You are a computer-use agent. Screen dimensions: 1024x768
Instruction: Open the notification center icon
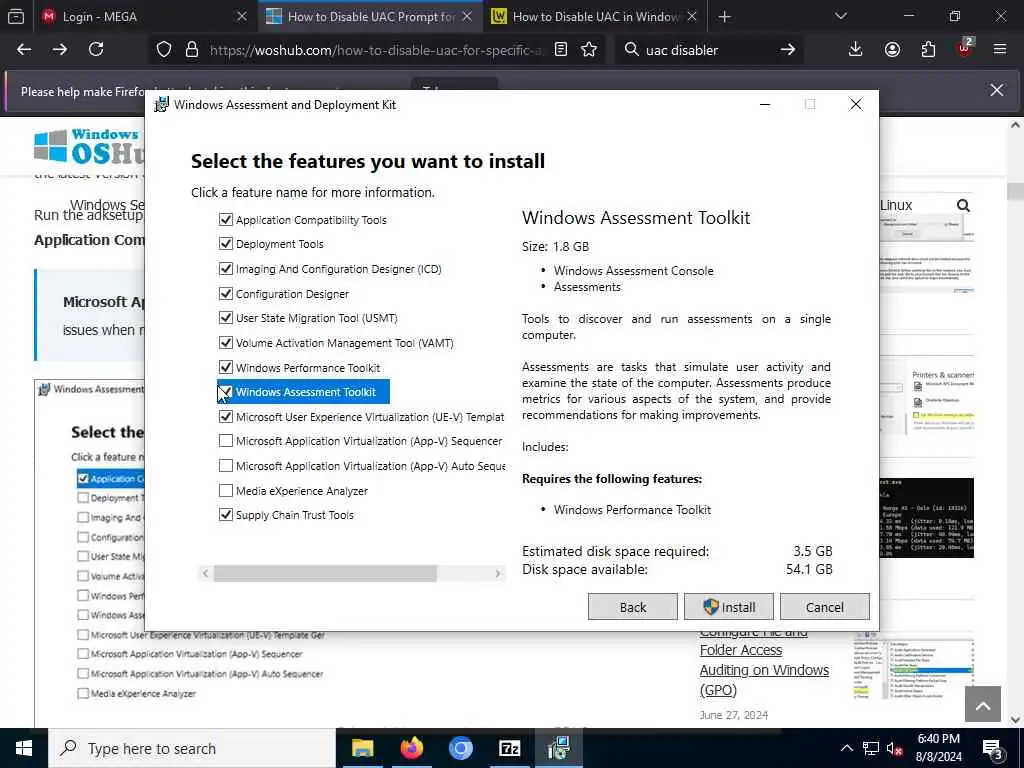(x=993, y=749)
